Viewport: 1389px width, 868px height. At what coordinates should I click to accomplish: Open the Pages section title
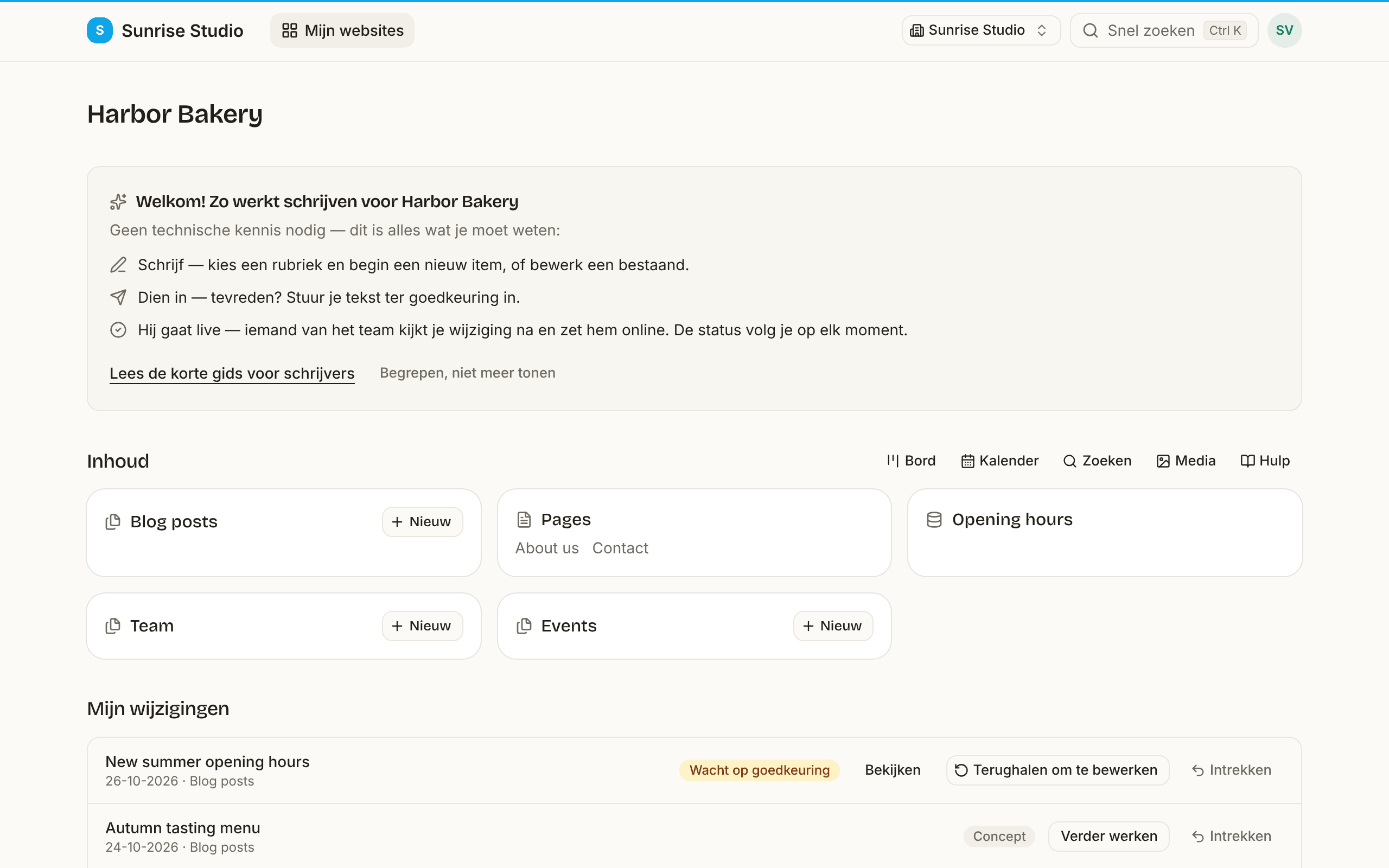[565, 520]
